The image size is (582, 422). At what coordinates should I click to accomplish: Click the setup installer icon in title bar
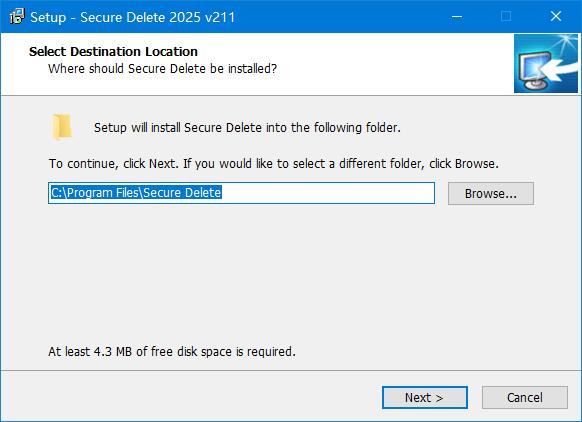coord(17,16)
